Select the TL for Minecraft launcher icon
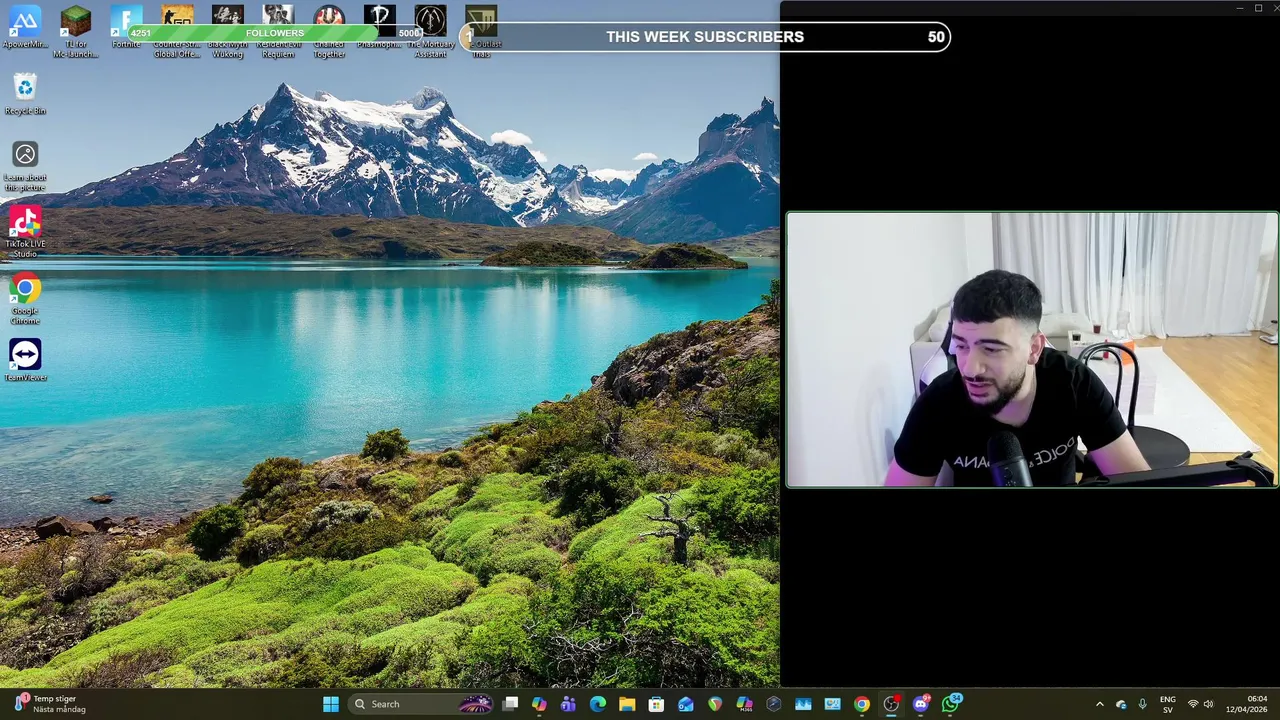This screenshot has height=720, width=1280. pos(76,32)
